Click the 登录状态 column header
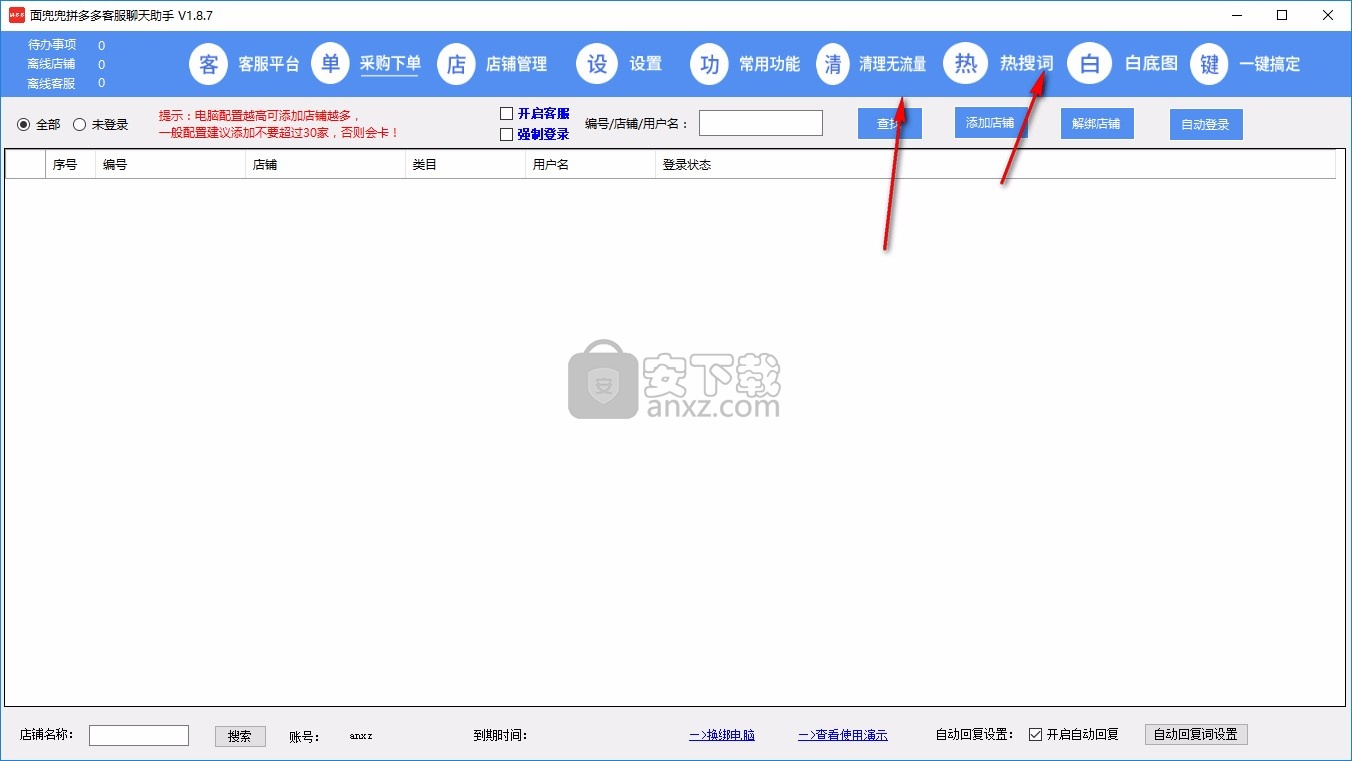The height and width of the screenshot is (761, 1352). (995, 164)
